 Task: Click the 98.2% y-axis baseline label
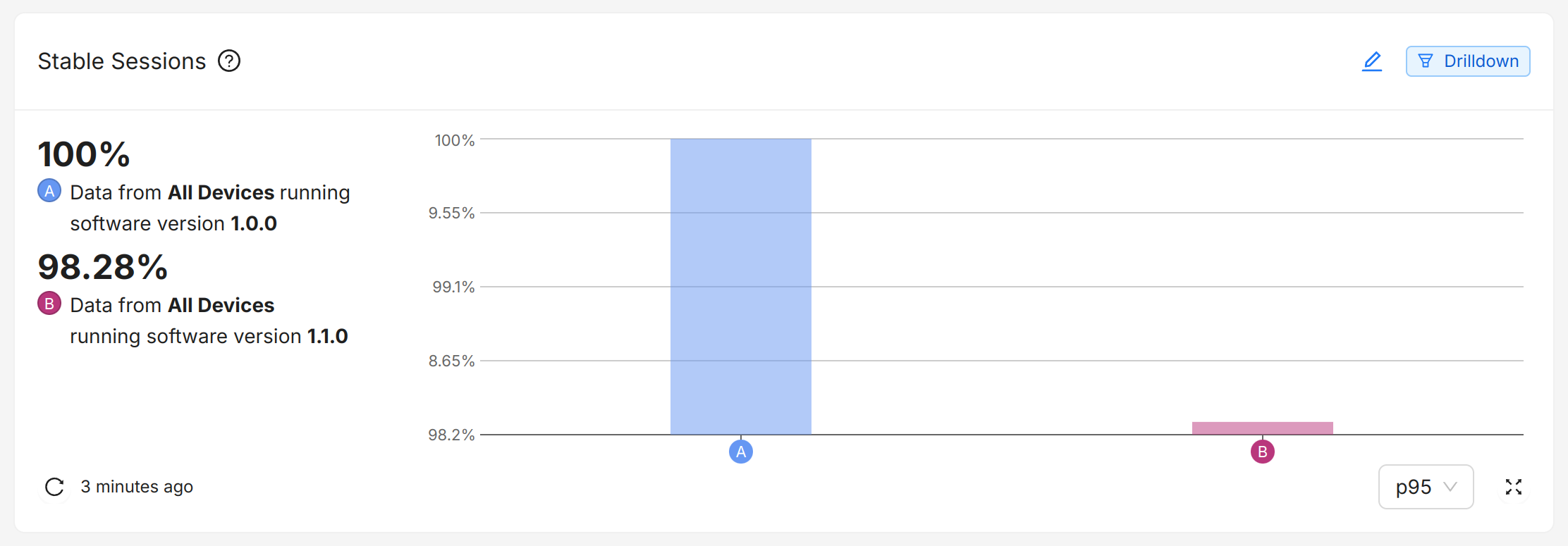(451, 435)
